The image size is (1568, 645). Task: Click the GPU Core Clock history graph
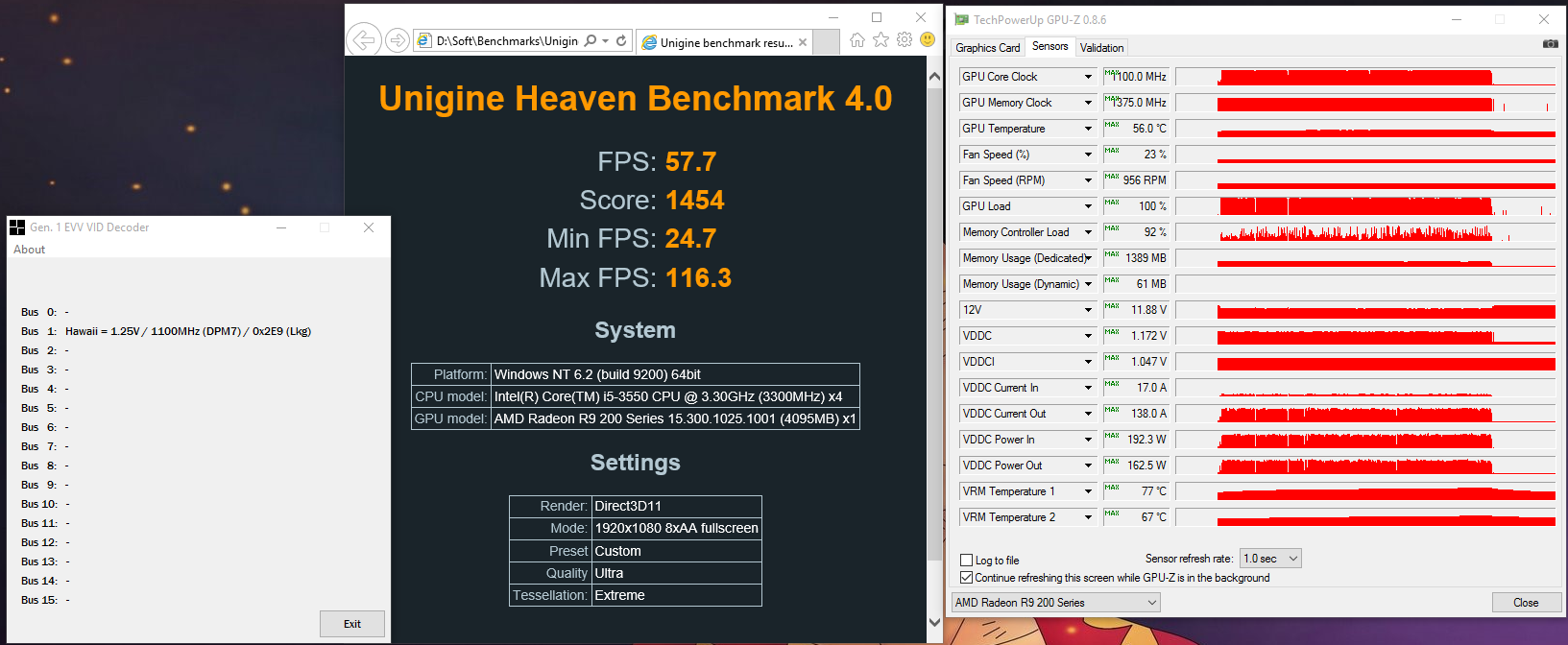point(1365,77)
